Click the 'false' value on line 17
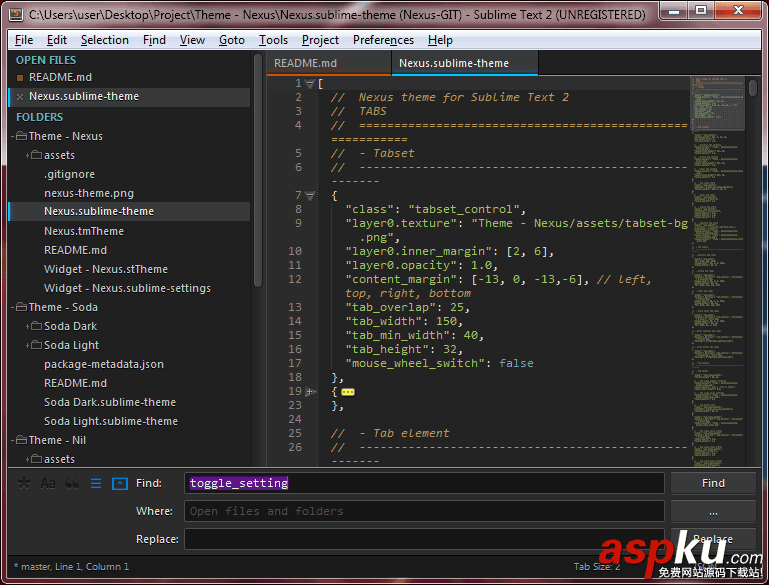769x585 pixels. click(x=516, y=363)
